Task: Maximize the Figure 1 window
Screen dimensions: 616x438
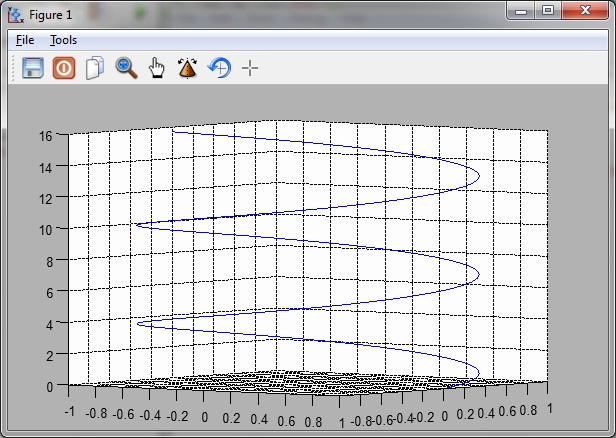Action: click(x=547, y=10)
